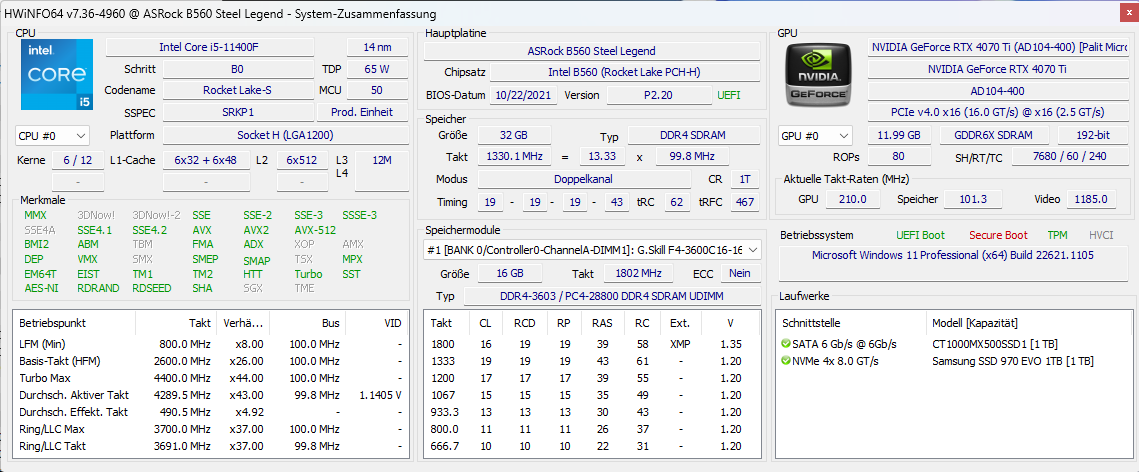Click the 10/22/2021 BIOS date field
Screen dimensions: 1139x472
524,95
